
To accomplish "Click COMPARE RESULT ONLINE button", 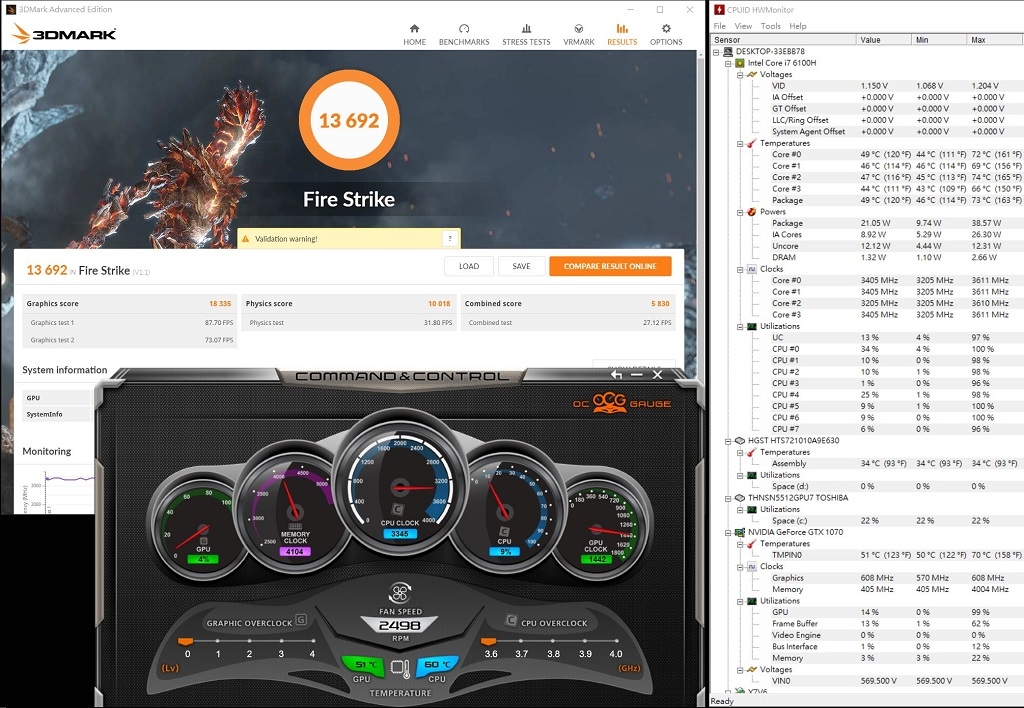I will [610, 266].
